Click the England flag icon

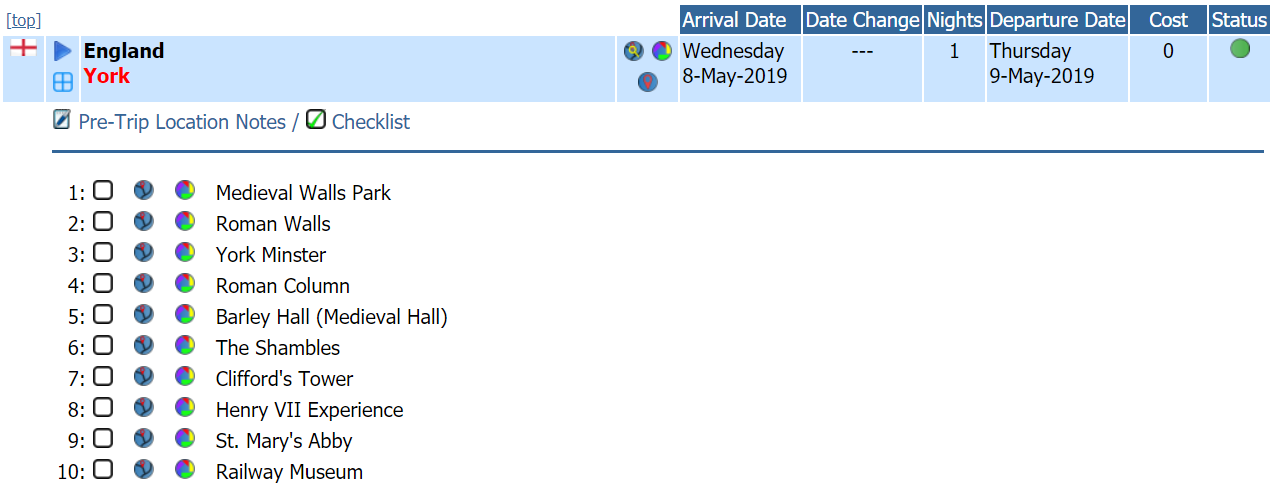23,47
